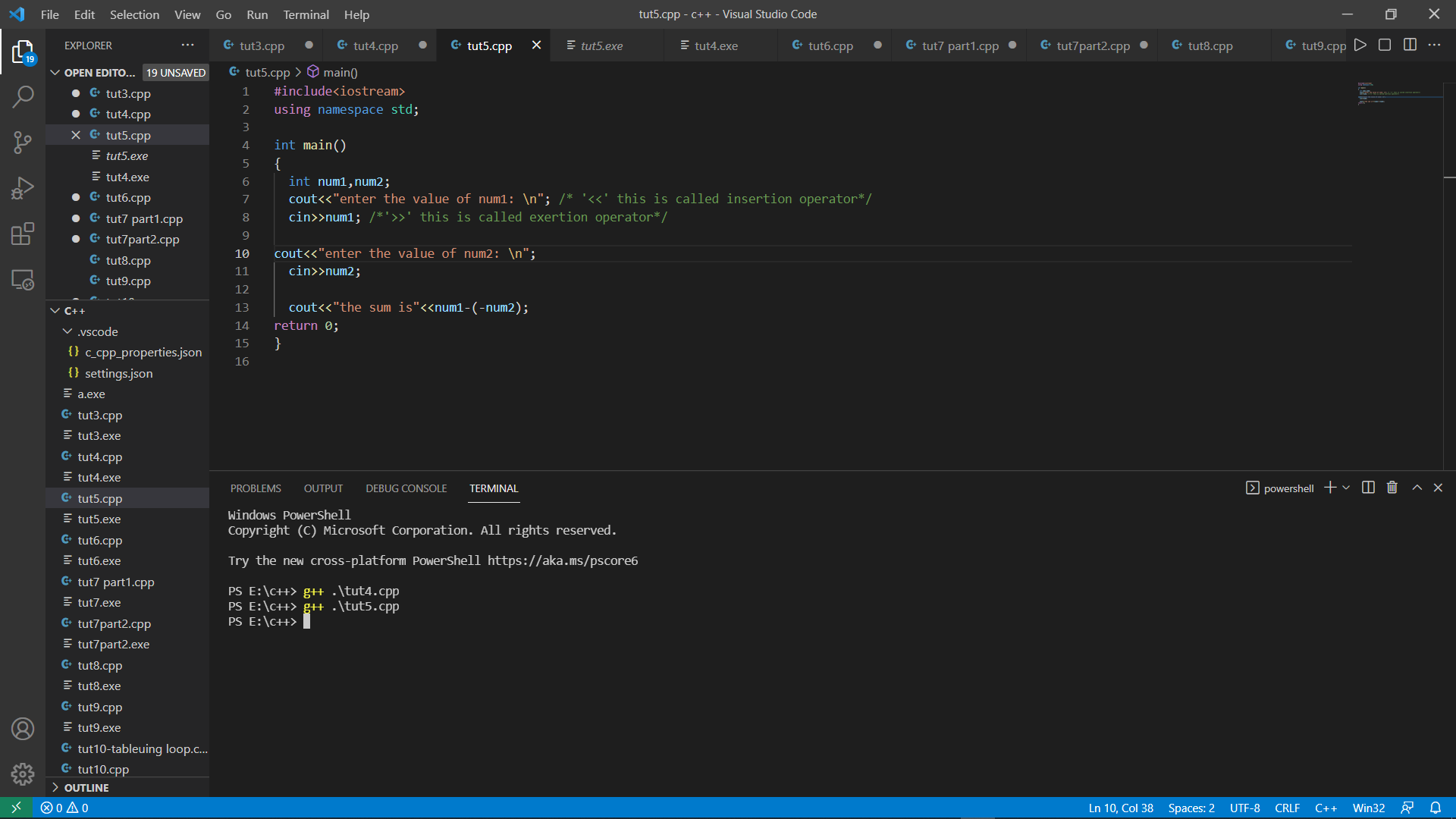Open the terminal launch profile dropdown
1456x819 pixels.
[1346, 488]
